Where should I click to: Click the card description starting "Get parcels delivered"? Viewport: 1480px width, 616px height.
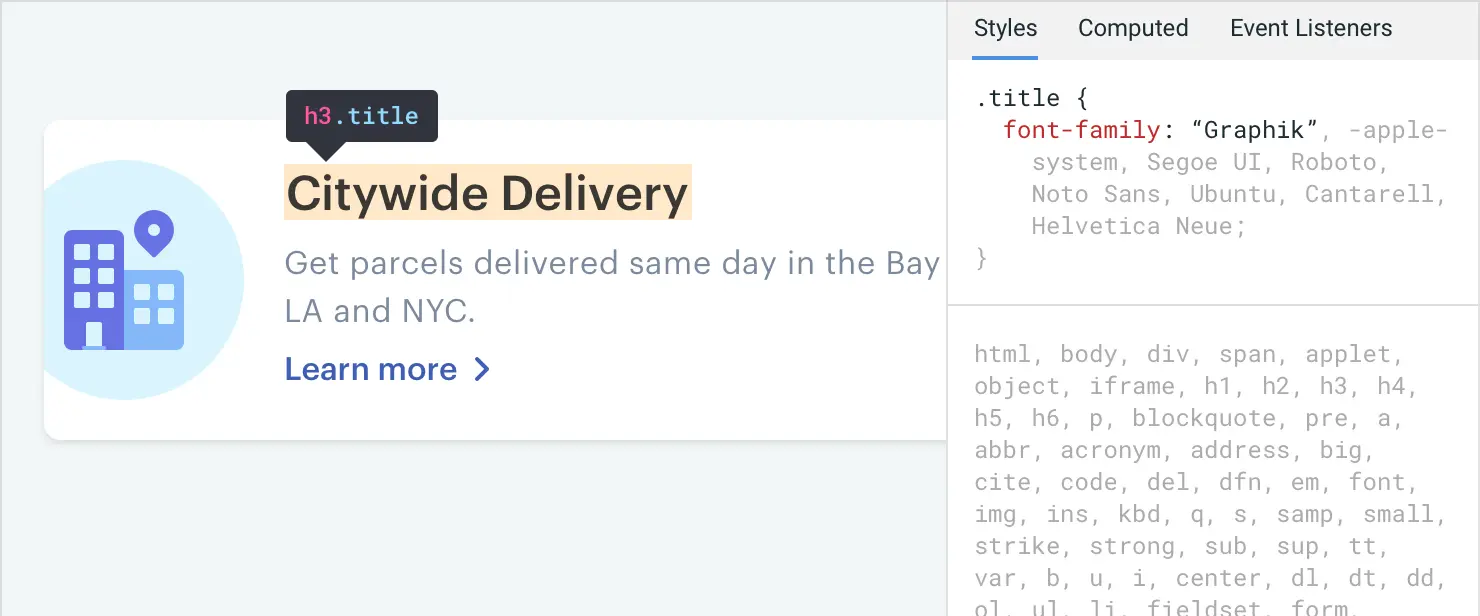tap(611, 264)
